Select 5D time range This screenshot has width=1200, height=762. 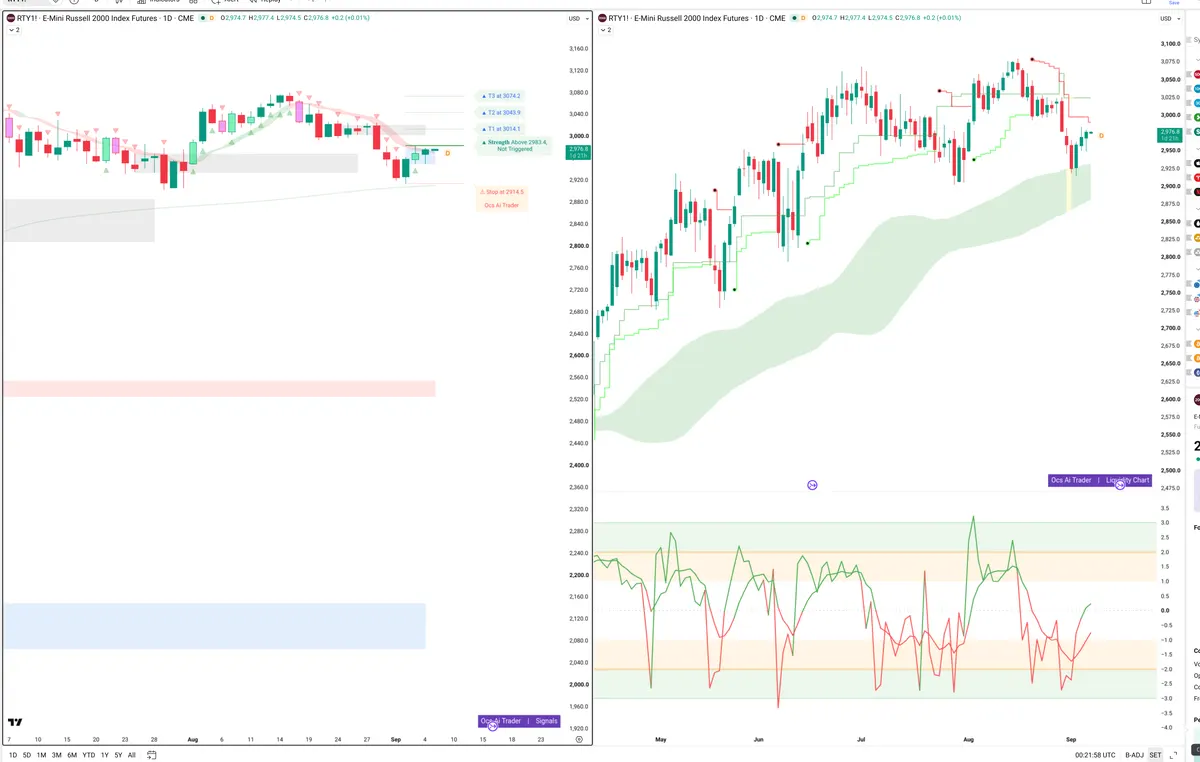(27, 755)
